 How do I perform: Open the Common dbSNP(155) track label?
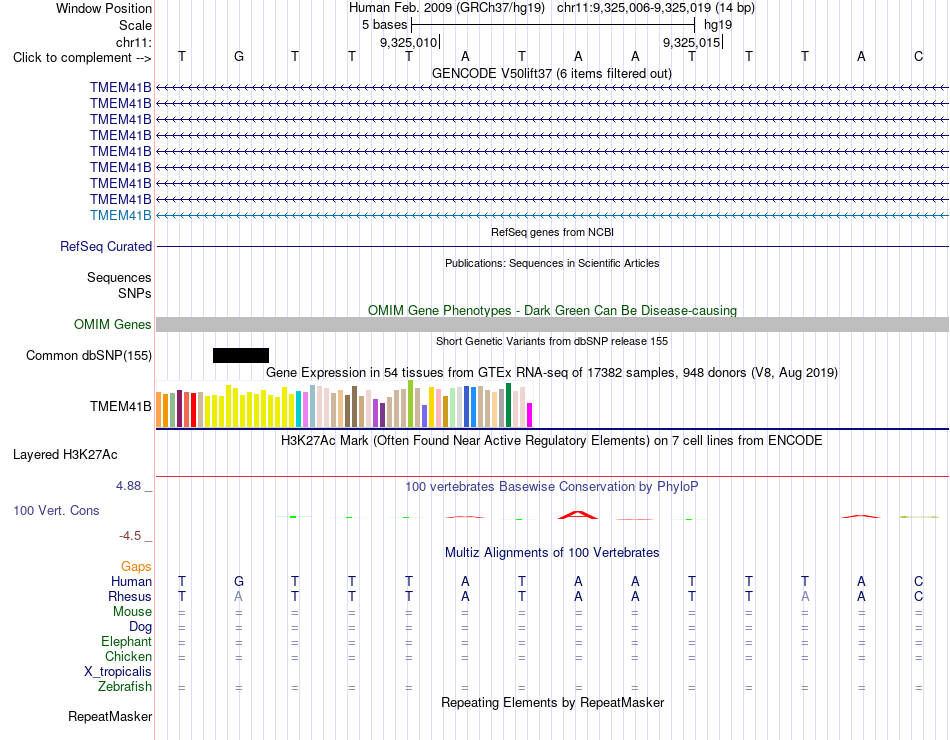click(x=88, y=355)
